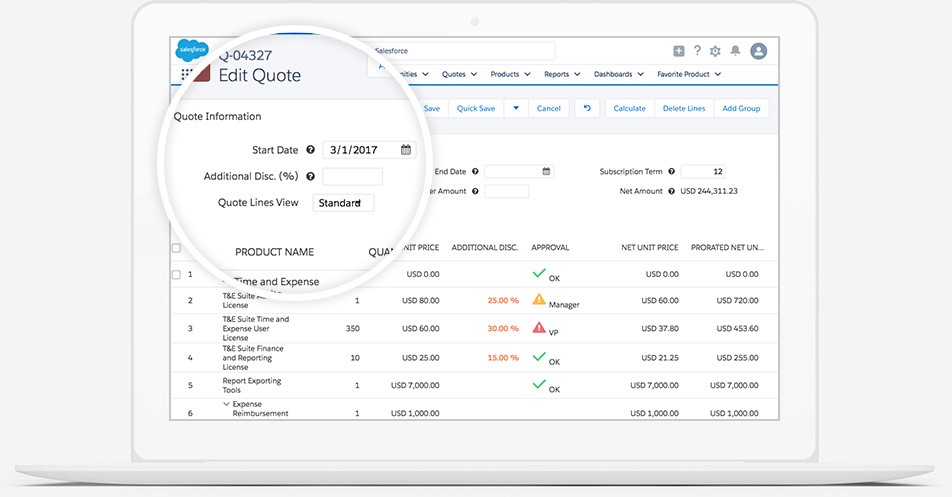
Task: Expand the Quotes menu chevron
Action: pos(472,74)
